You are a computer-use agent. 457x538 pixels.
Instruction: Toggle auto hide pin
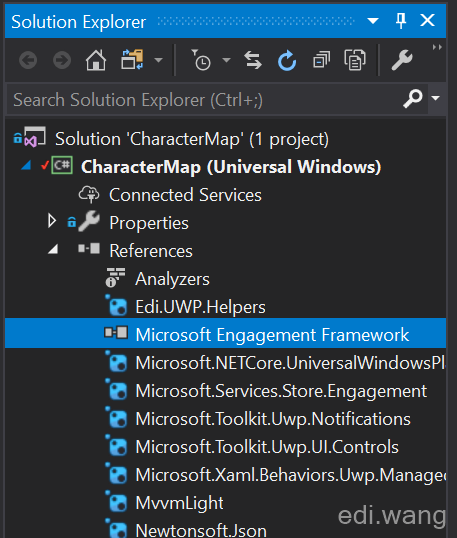coord(401,21)
